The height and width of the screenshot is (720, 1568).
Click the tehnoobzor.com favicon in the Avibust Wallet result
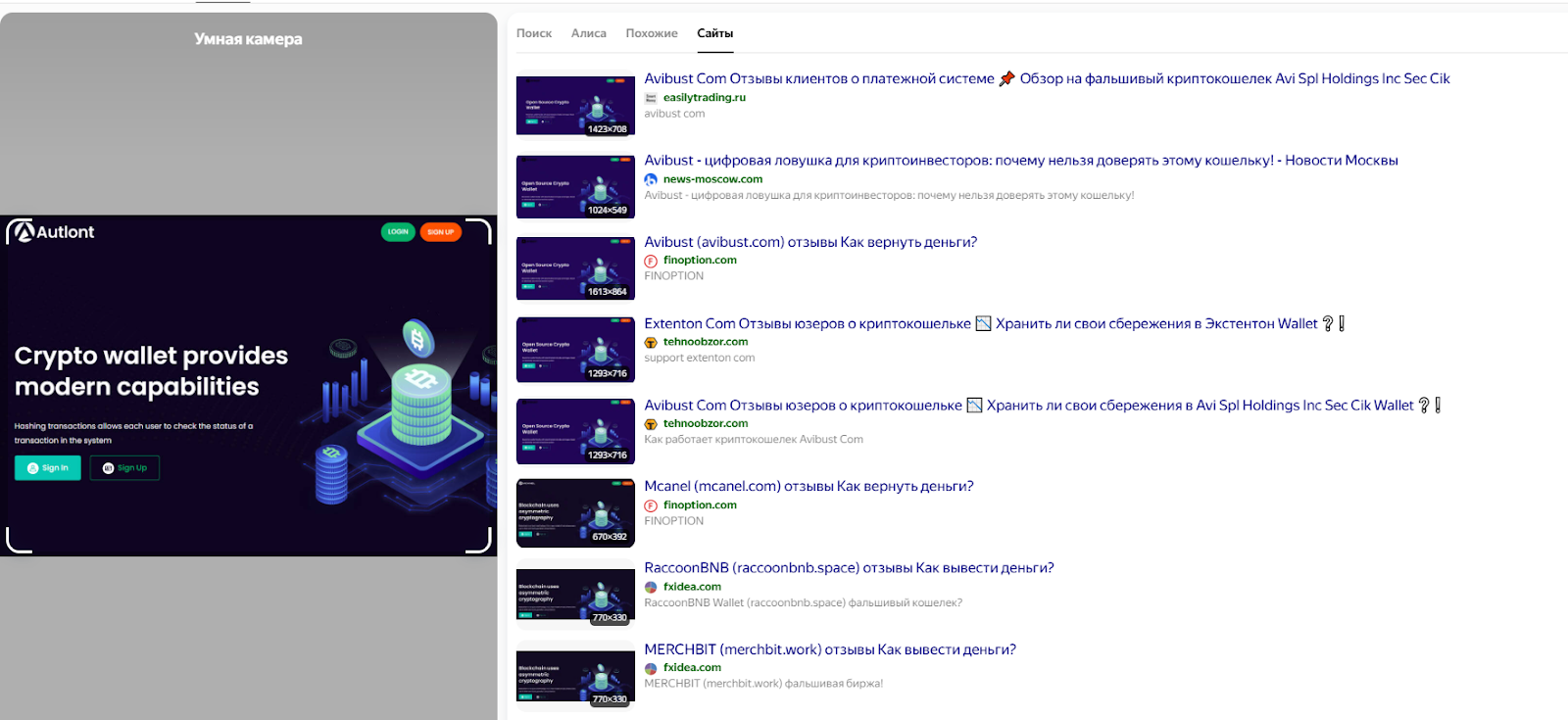tap(651, 424)
